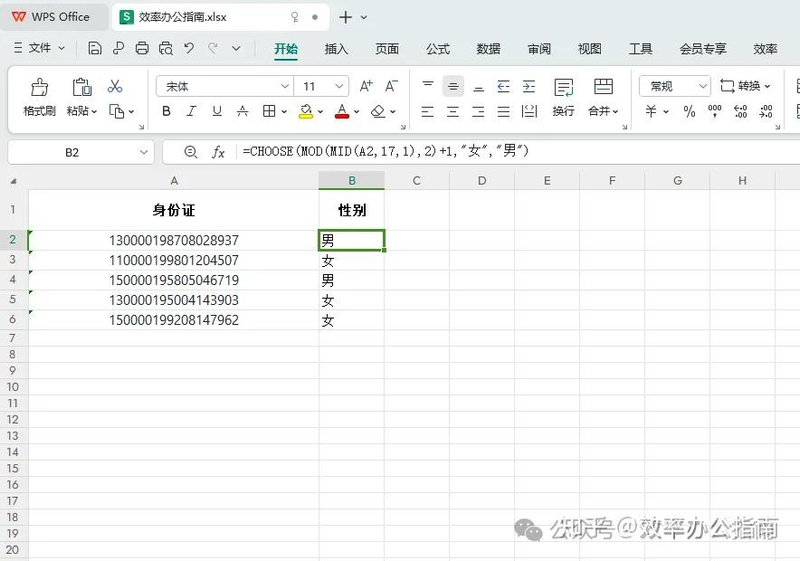The width and height of the screenshot is (800, 561).
Task: Click the formula bar with CHOOSE formula
Action: [518, 151]
